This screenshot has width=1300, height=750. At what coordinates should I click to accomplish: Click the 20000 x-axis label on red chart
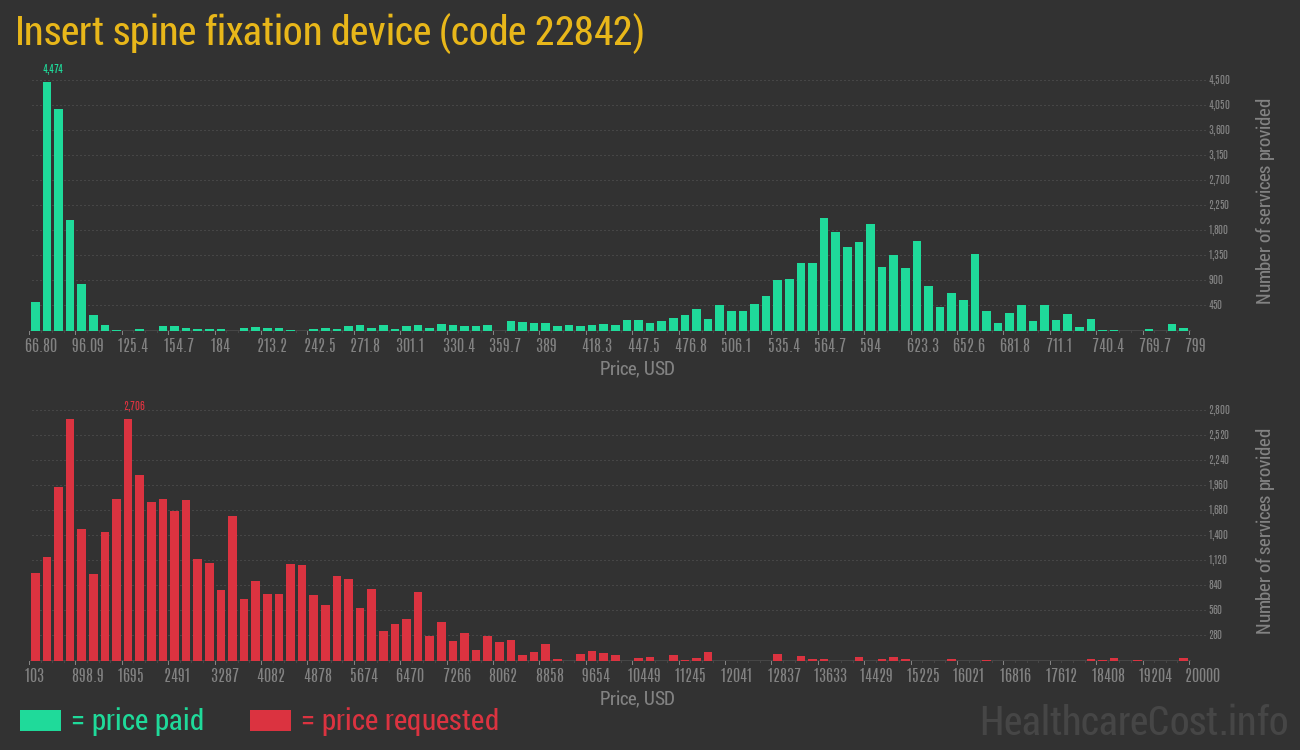(1202, 676)
